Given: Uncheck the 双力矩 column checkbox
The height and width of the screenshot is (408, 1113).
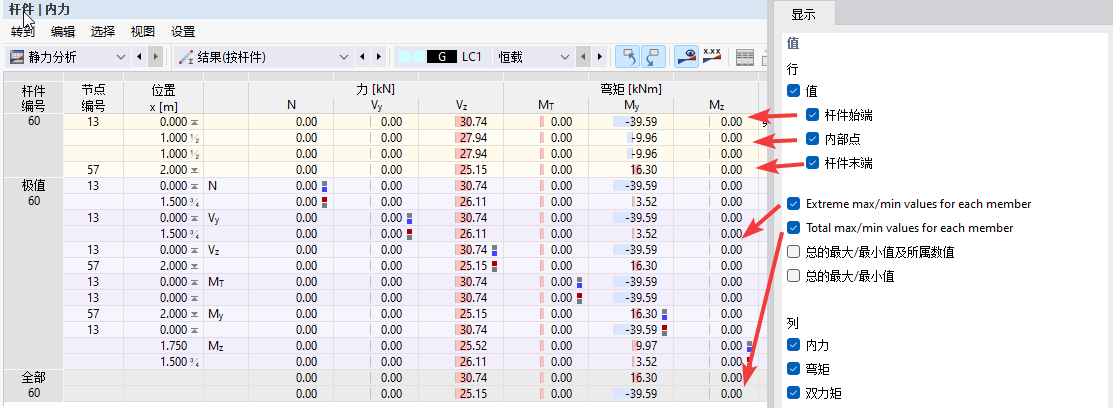Looking at the screenshot, I should click(x=794, y=393).
